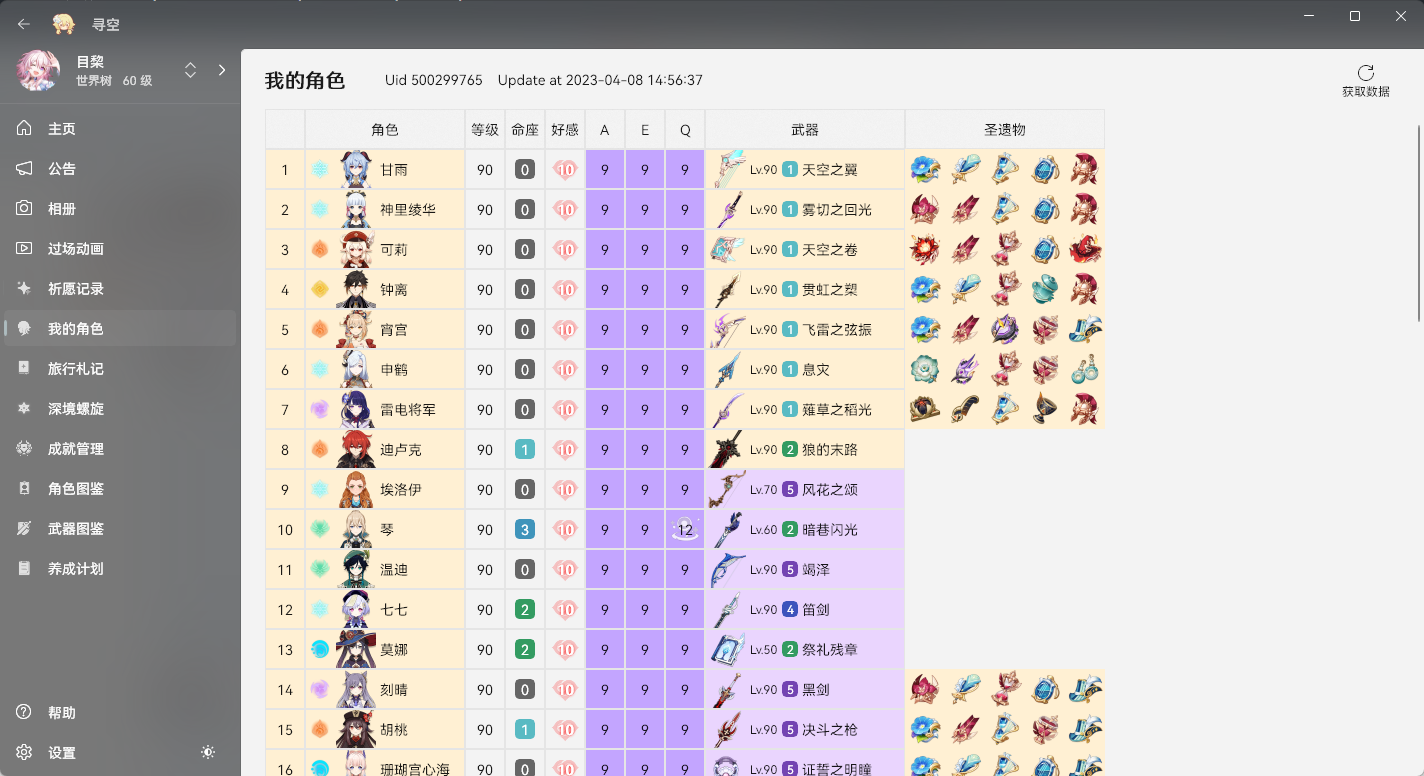The width and height of the screenshot is (1424, 776).
Task: Click 甘雨's friendship level heart
Action: 565,170
